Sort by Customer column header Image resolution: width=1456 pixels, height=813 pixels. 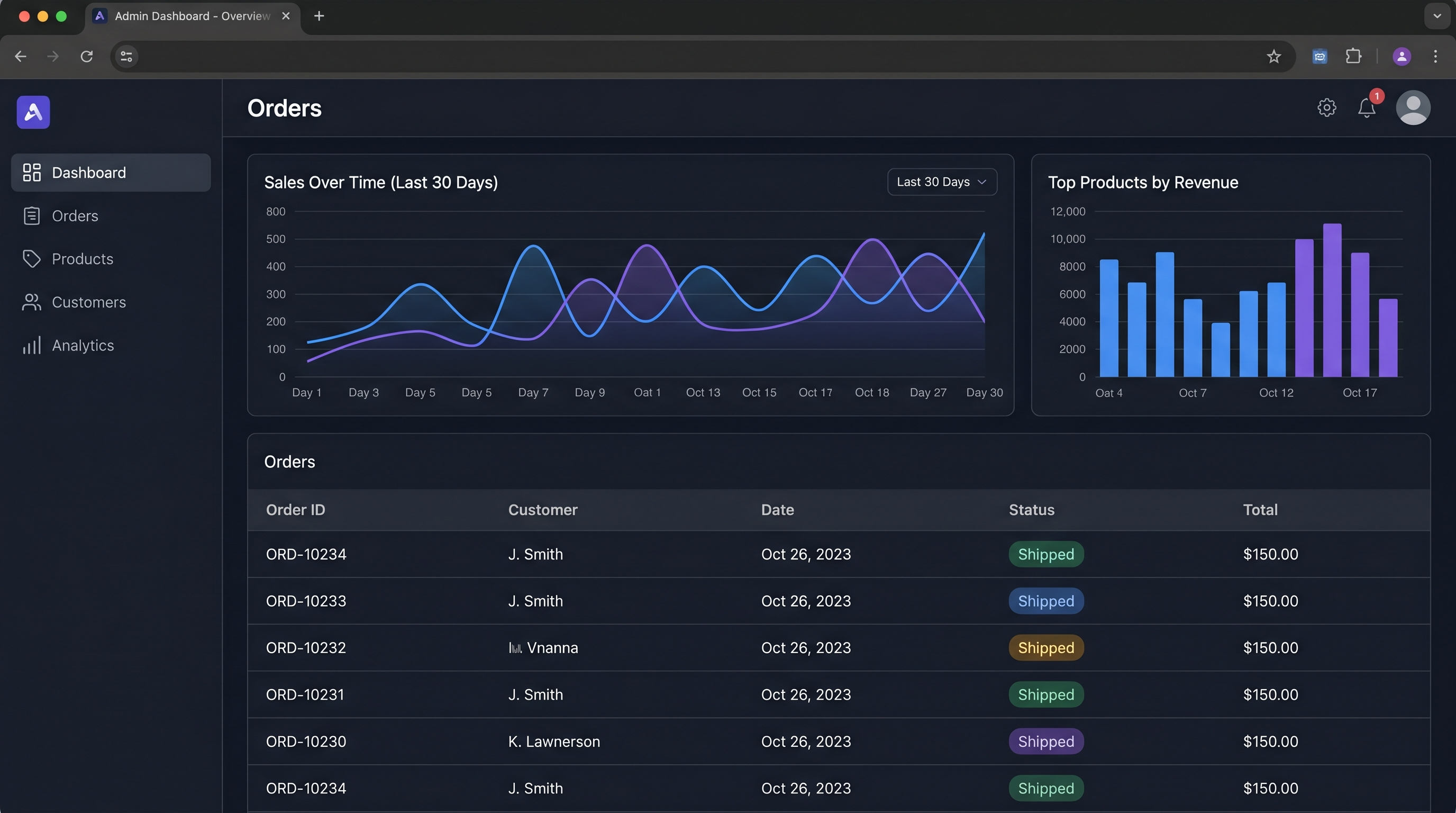point(543,510)
